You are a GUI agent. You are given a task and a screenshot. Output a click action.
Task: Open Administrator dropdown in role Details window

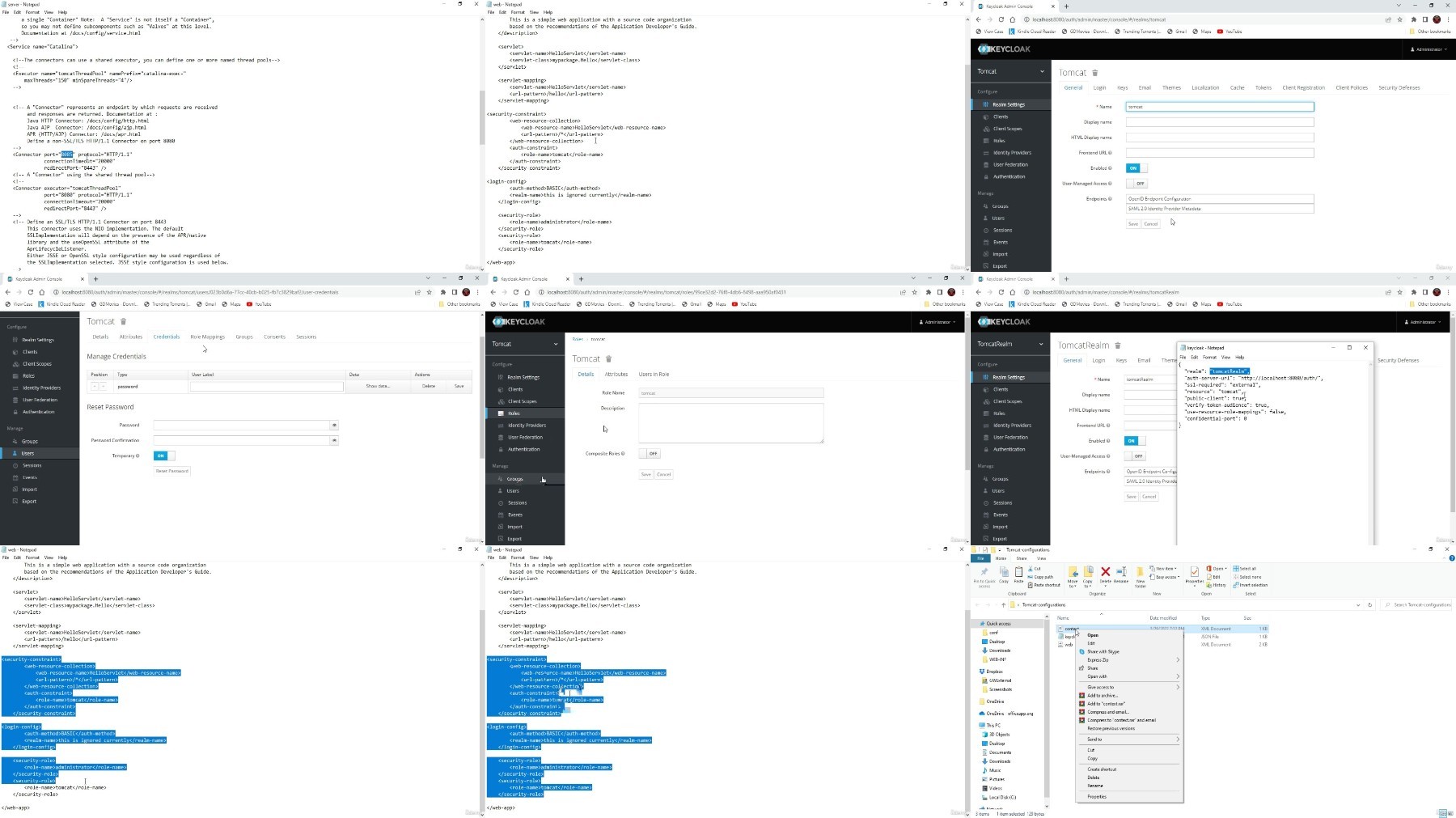pos(939,322)
